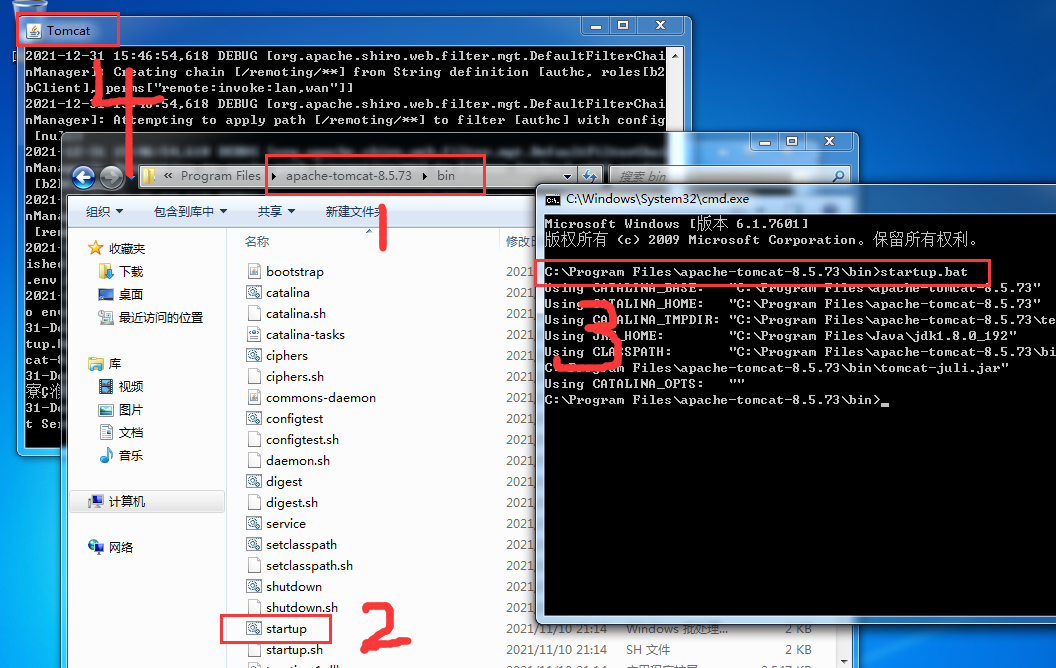Click the New Folder (新建文件夹) button
The width and height of the screenshot is (1056, 668).
coord(354,211)
